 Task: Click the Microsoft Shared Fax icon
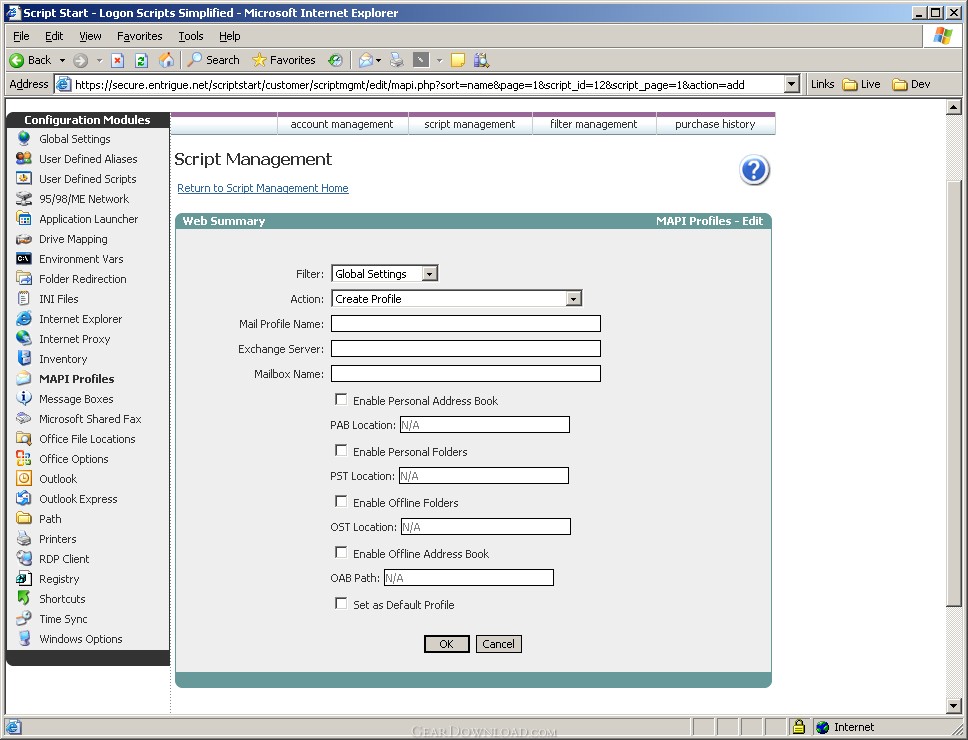coord(23,418)
